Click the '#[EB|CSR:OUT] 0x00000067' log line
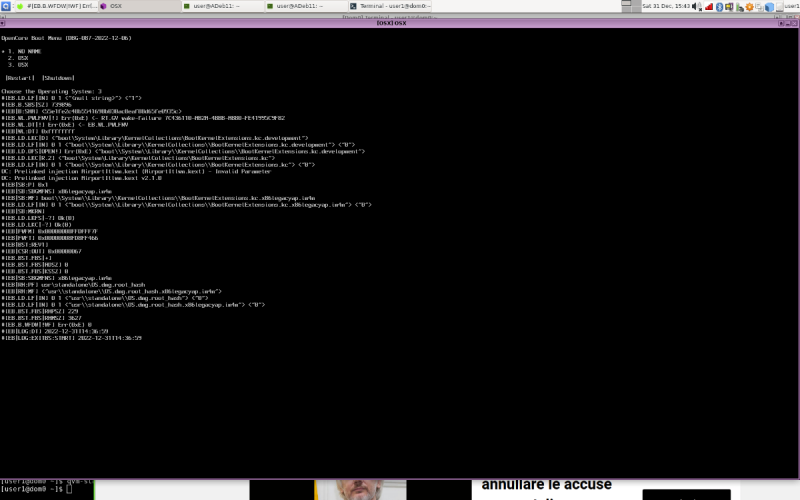Screen dimensions: 800x500 tap(41, 251)
